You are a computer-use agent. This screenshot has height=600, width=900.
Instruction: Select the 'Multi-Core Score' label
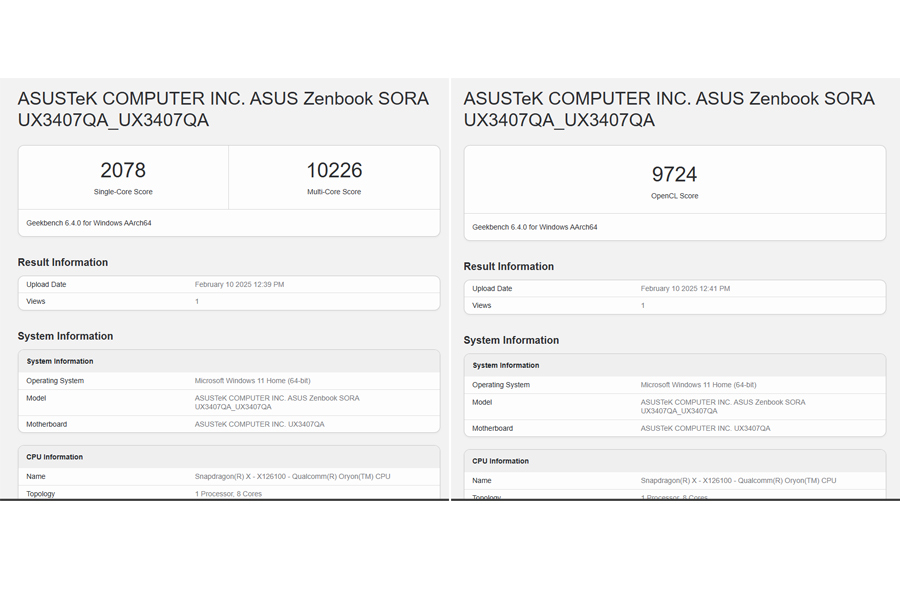coord(334,192)
